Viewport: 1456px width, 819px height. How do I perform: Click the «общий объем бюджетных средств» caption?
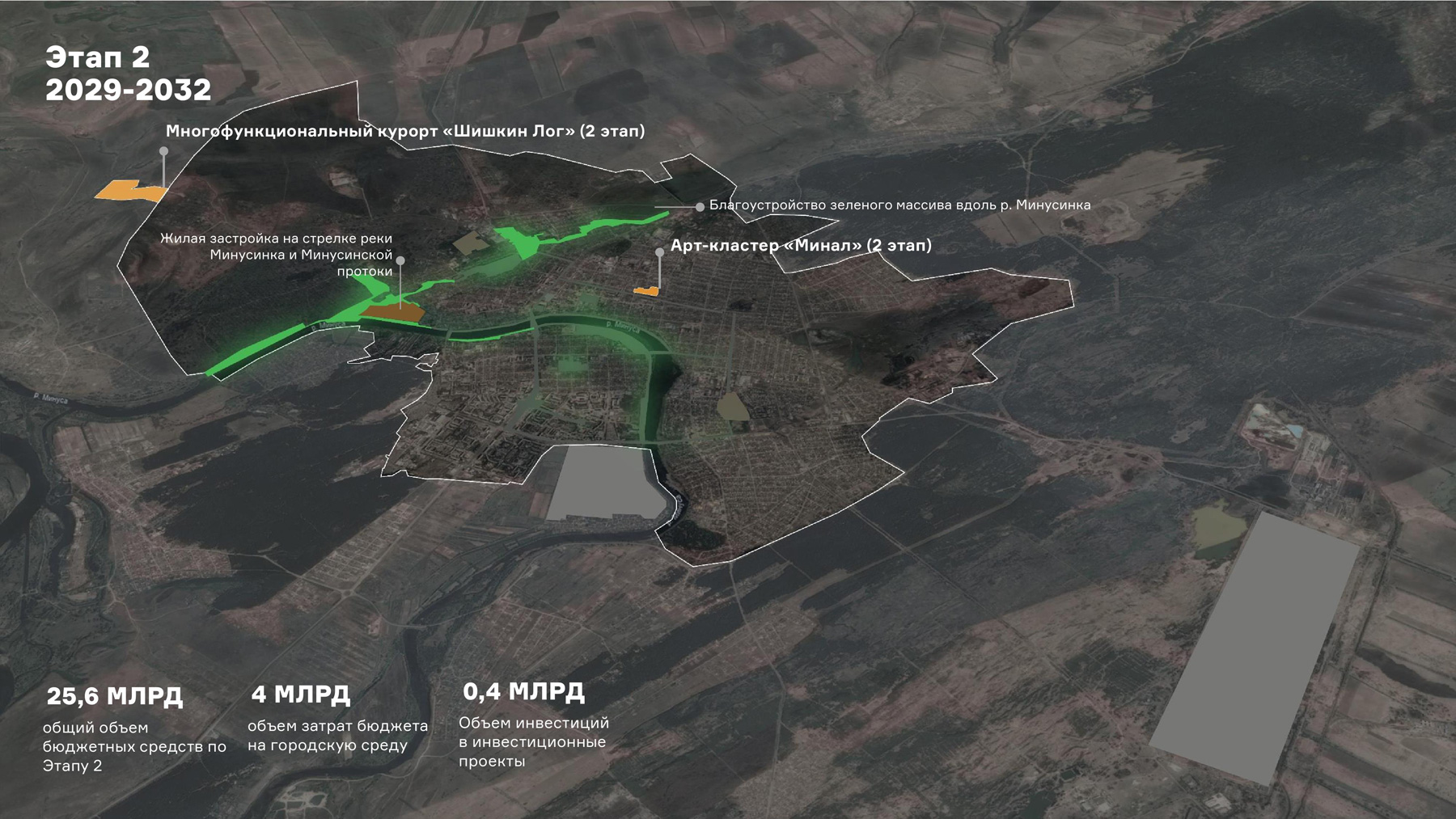(133, 746)
